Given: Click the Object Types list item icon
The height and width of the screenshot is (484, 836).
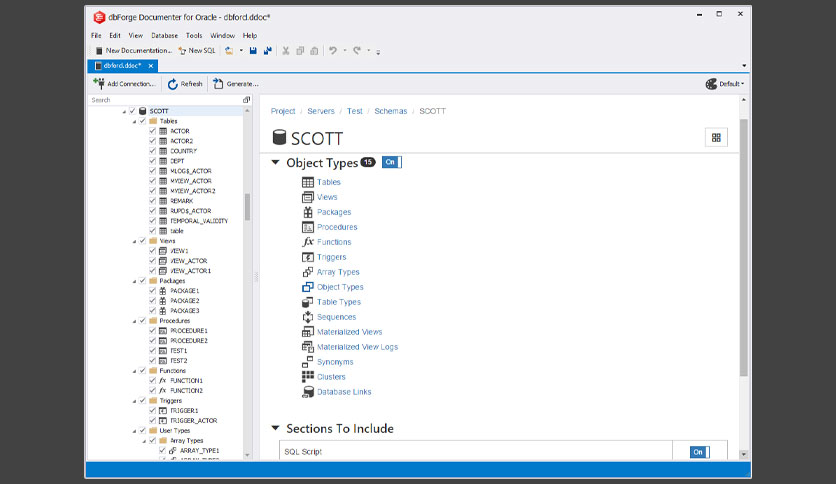Looking at the screenshot, I should [308, 287].
